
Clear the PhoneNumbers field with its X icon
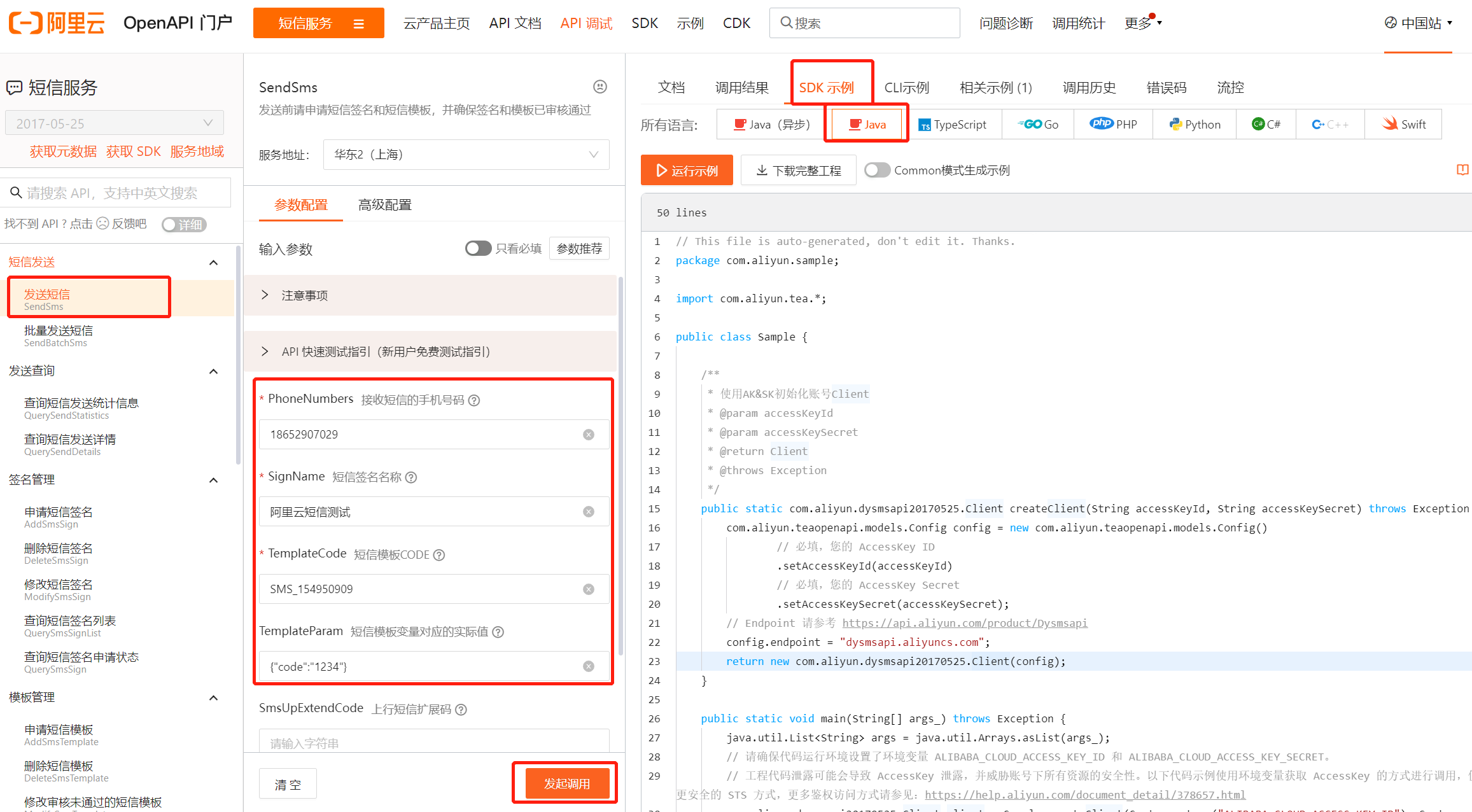(x=589, y=435)
